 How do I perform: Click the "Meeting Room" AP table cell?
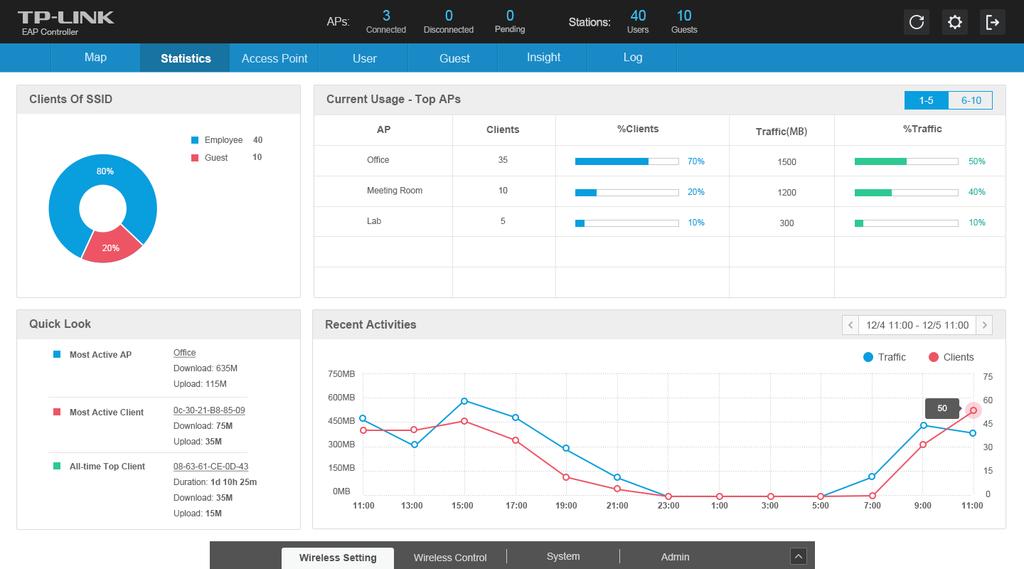pos(394,191)
